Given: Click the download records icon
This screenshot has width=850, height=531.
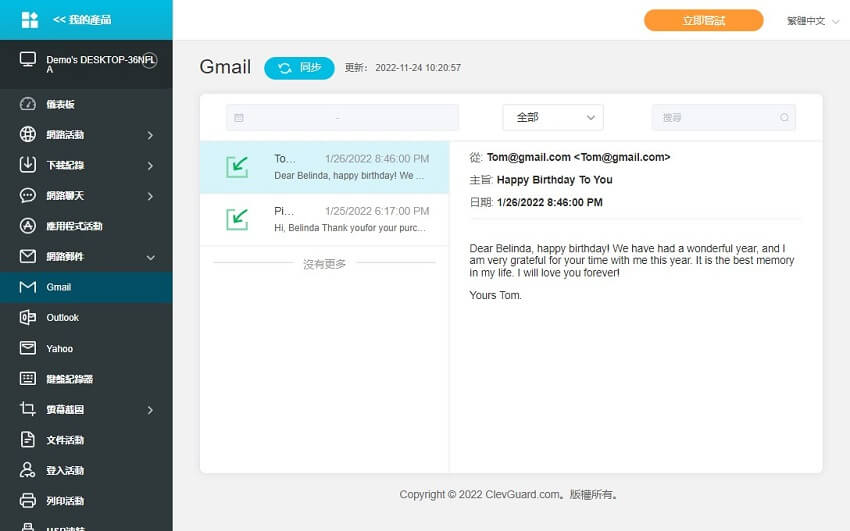Looking at the screenshot, I should [x=28, y=165].
